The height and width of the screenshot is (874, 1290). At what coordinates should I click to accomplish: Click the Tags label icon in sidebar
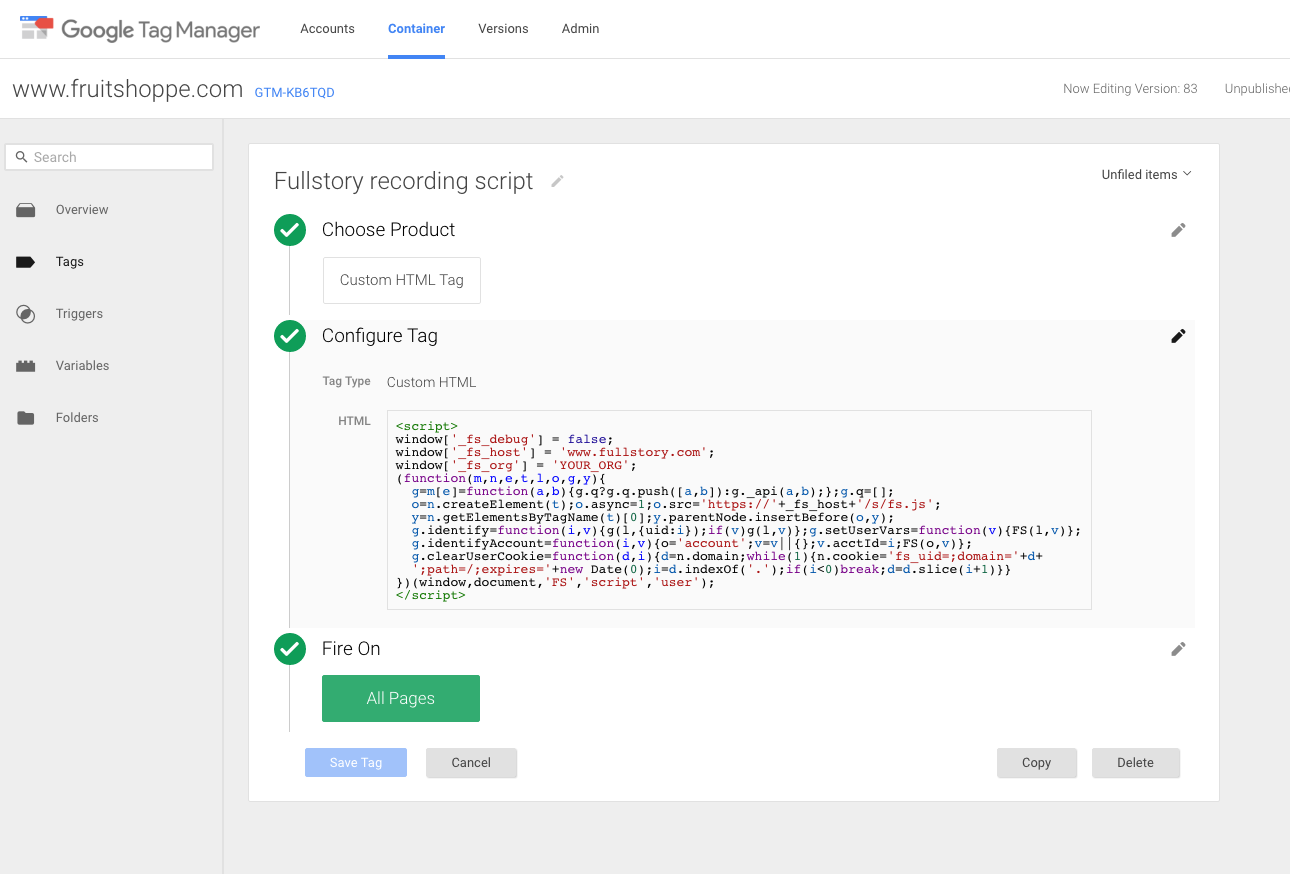26,262
